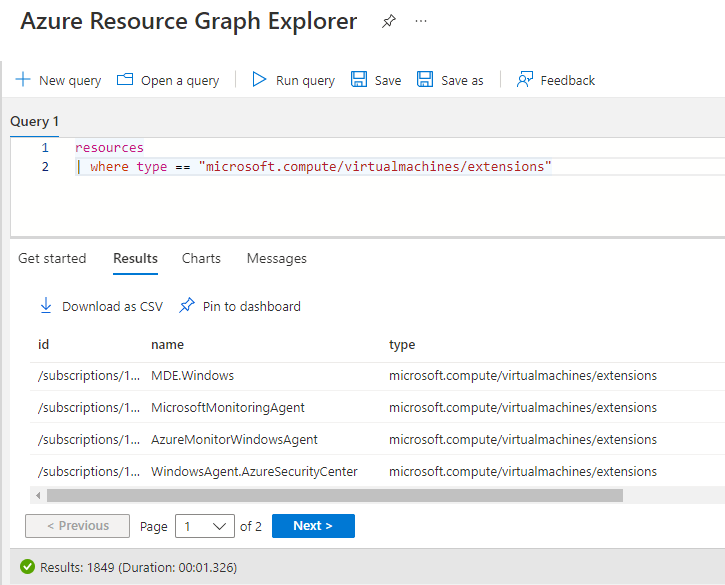Click left arrow of horizontal scrollbar

[38, 496]
